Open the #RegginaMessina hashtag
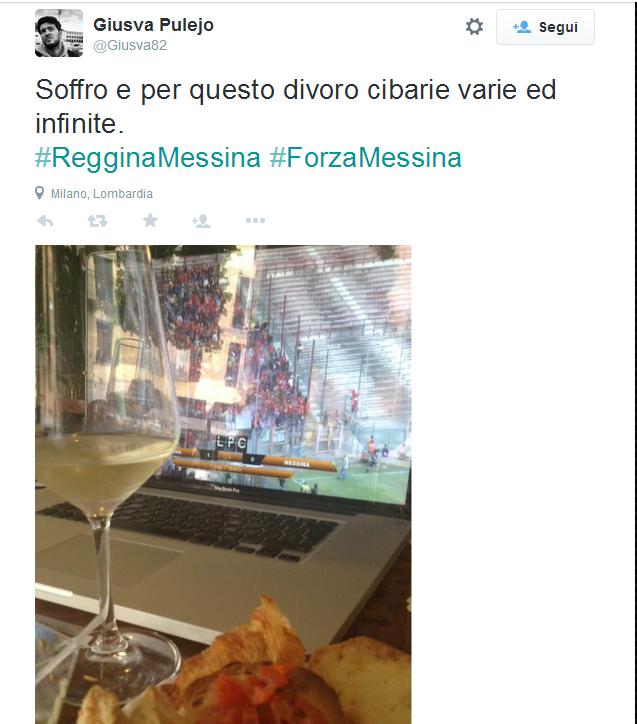This screenshot has width=637, height=724. [148, 157]
